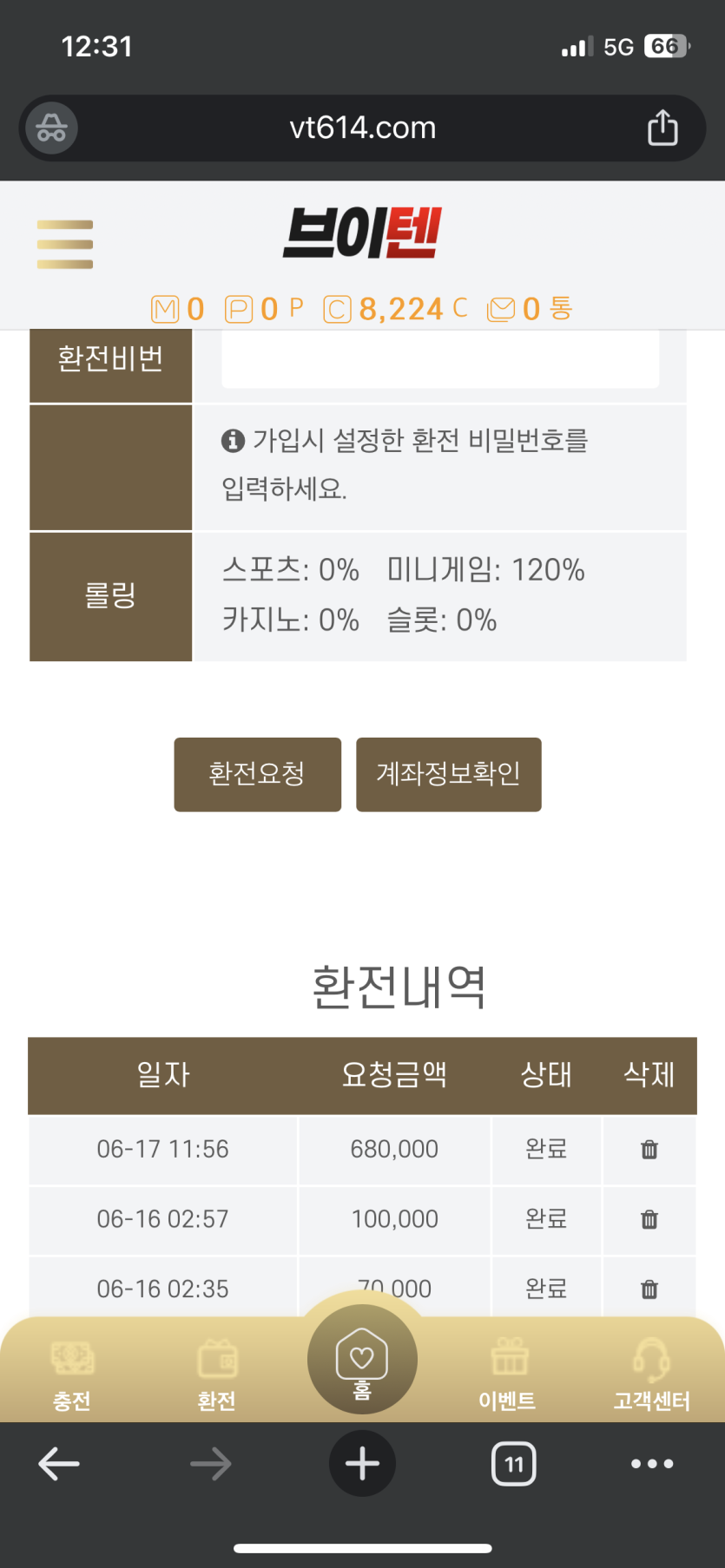The image size is (725, 1568).
Task: Focus the 환전비번 password field
Action: (440, 359)
